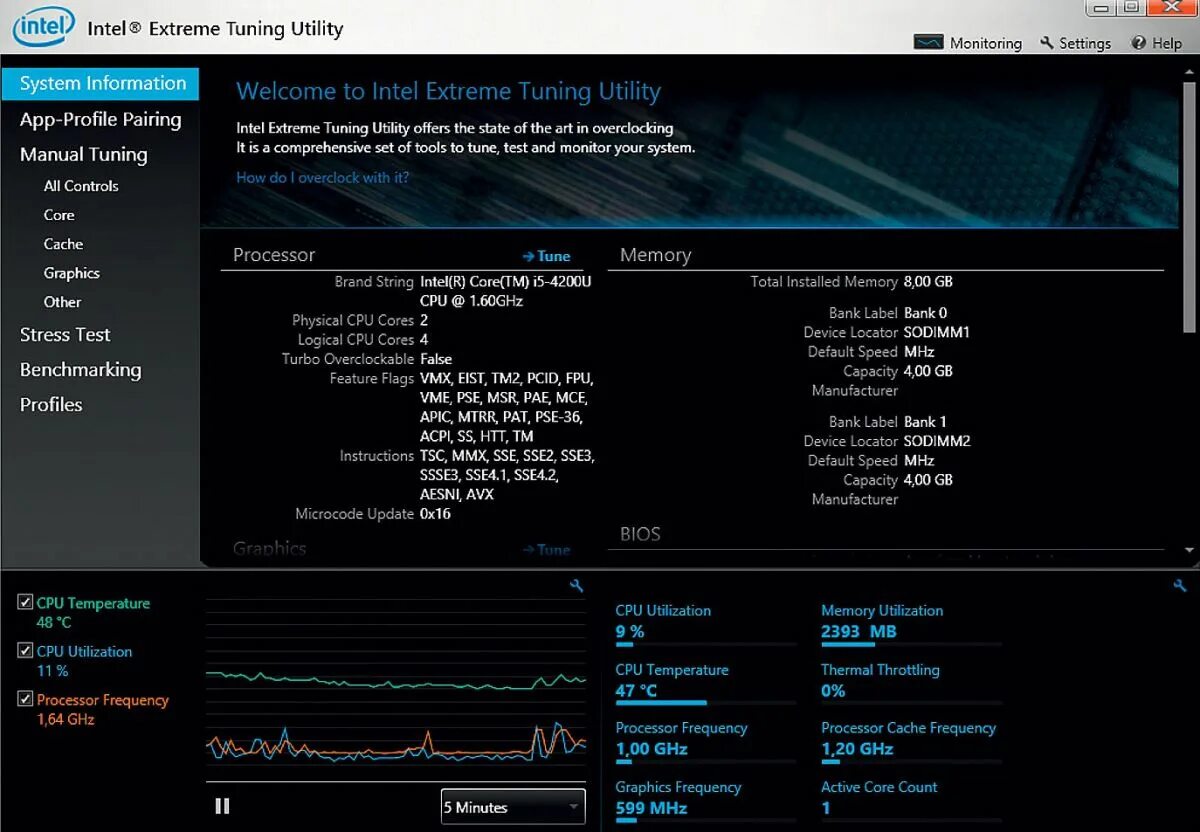The image size is (1200, 832).
Task: Pause the monitoring graph
Action: [x=222, y=806]
